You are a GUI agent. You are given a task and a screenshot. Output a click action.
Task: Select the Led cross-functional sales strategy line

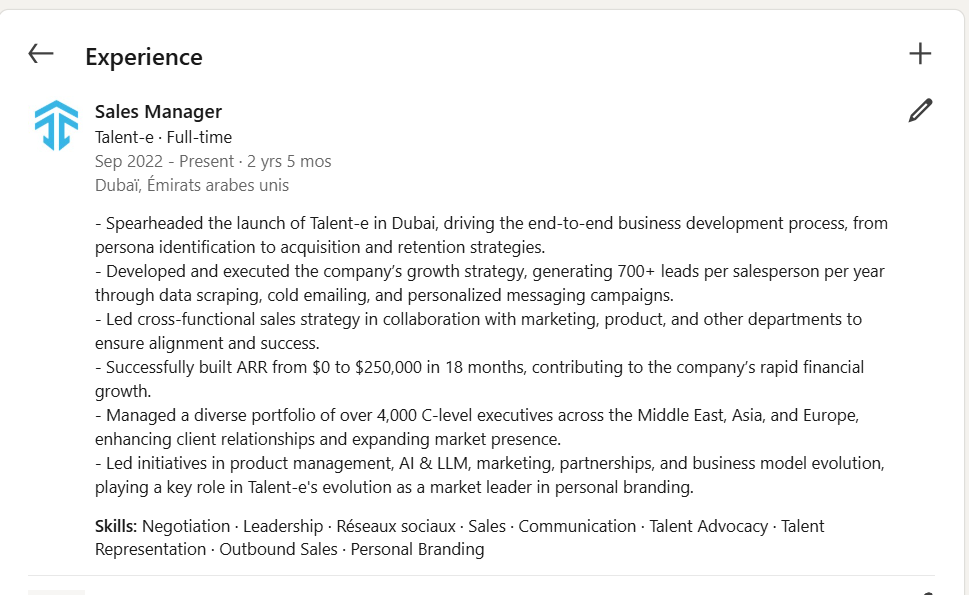point(478,331)
